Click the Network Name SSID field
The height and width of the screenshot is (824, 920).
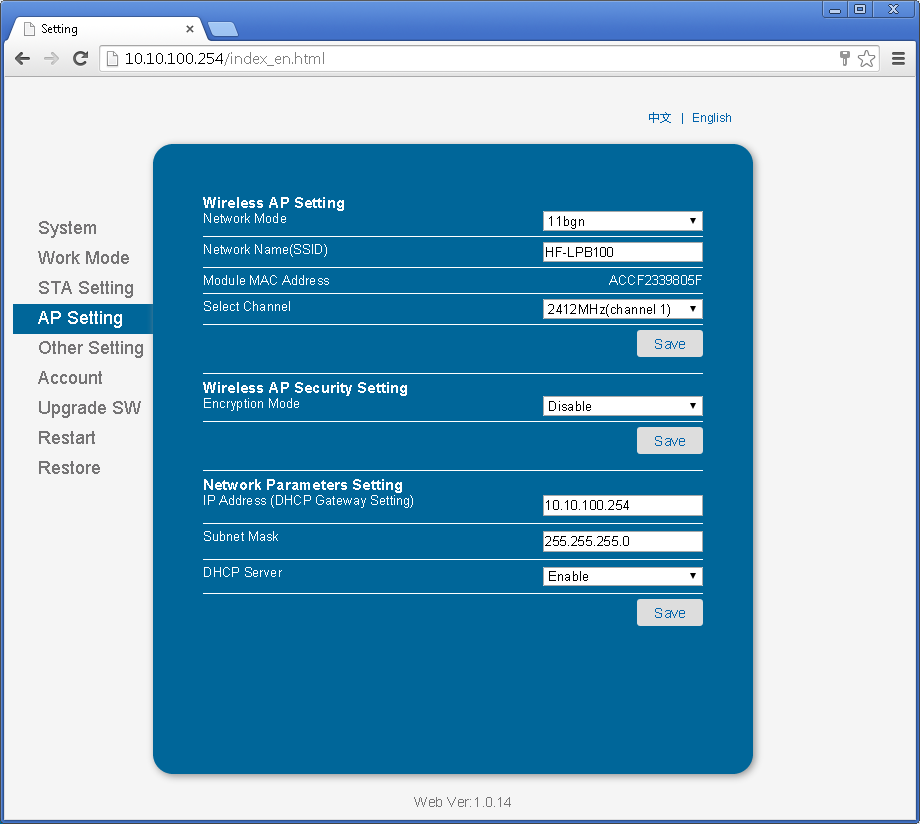coord(622,252)
